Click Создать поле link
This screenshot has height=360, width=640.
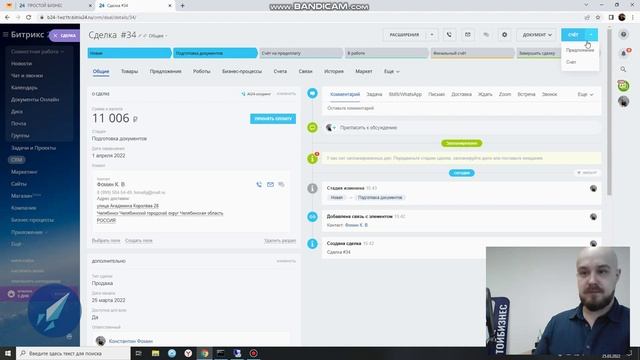(138, 240)
